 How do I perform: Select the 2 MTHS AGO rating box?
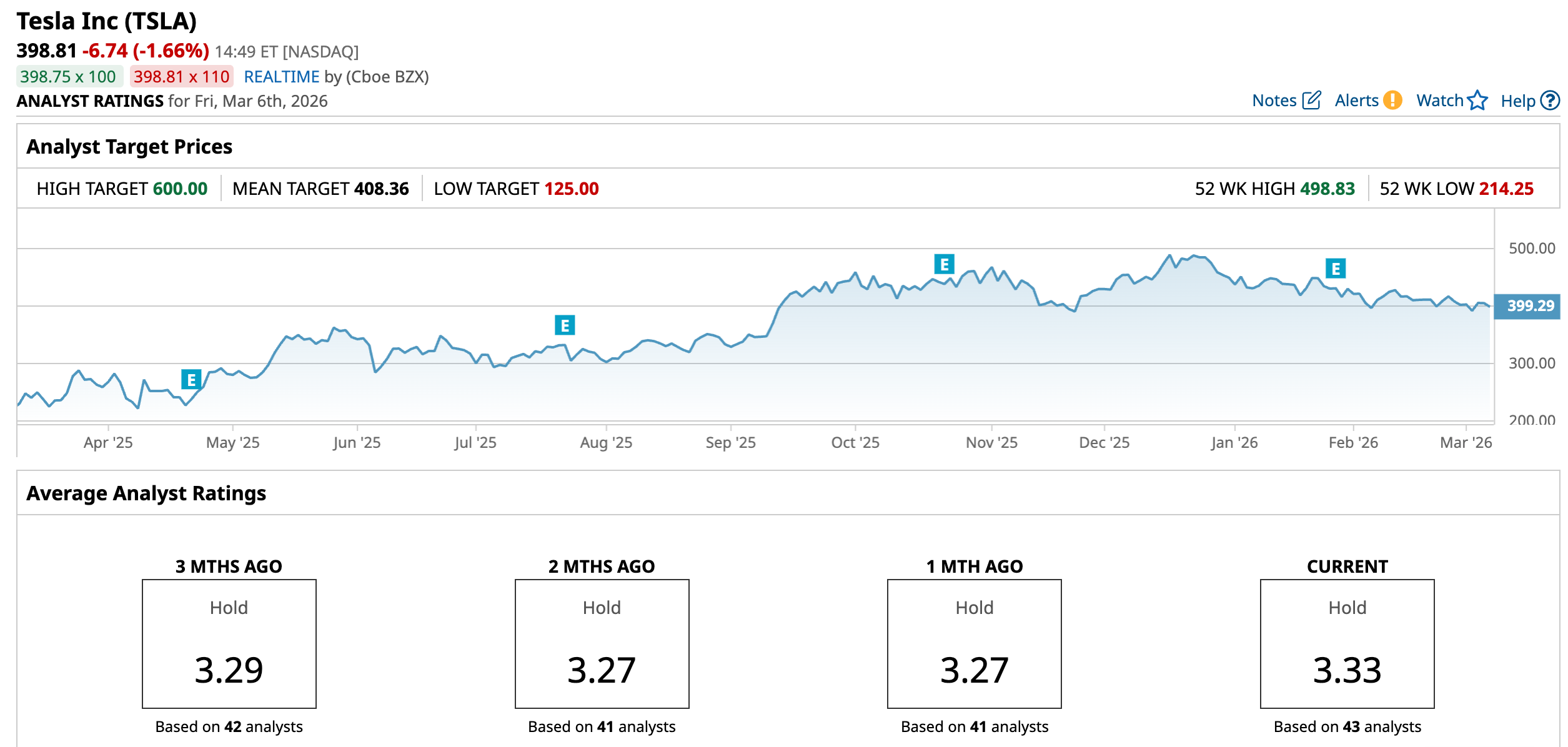point(602,643)
